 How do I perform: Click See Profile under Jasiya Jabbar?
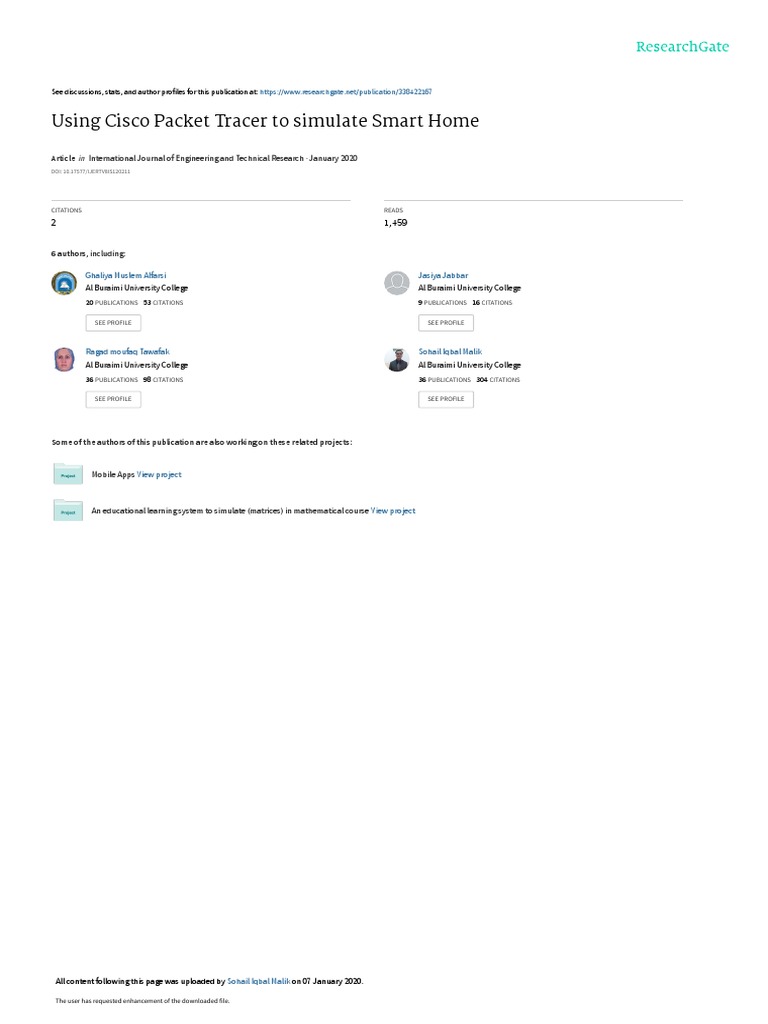pyautogui.click(x=446, y=323)
